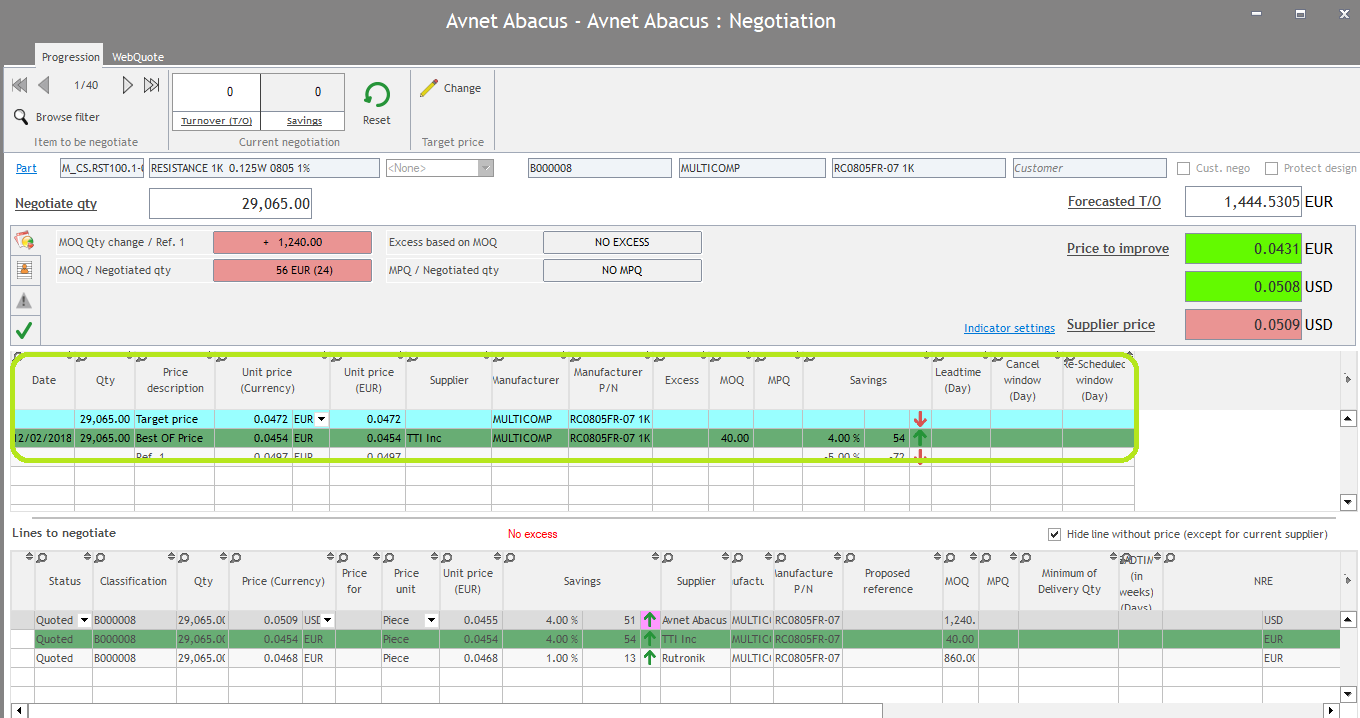Click the Part link label

(x=26, y=168)
